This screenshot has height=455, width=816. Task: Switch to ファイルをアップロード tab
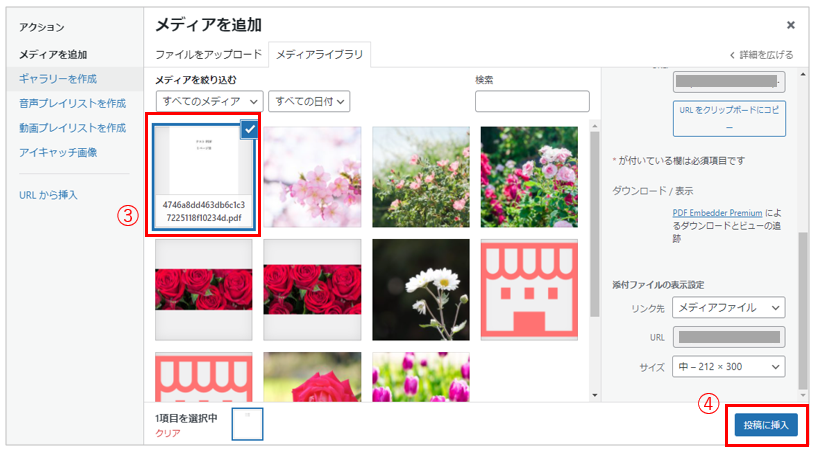click(x=208, y=54)
